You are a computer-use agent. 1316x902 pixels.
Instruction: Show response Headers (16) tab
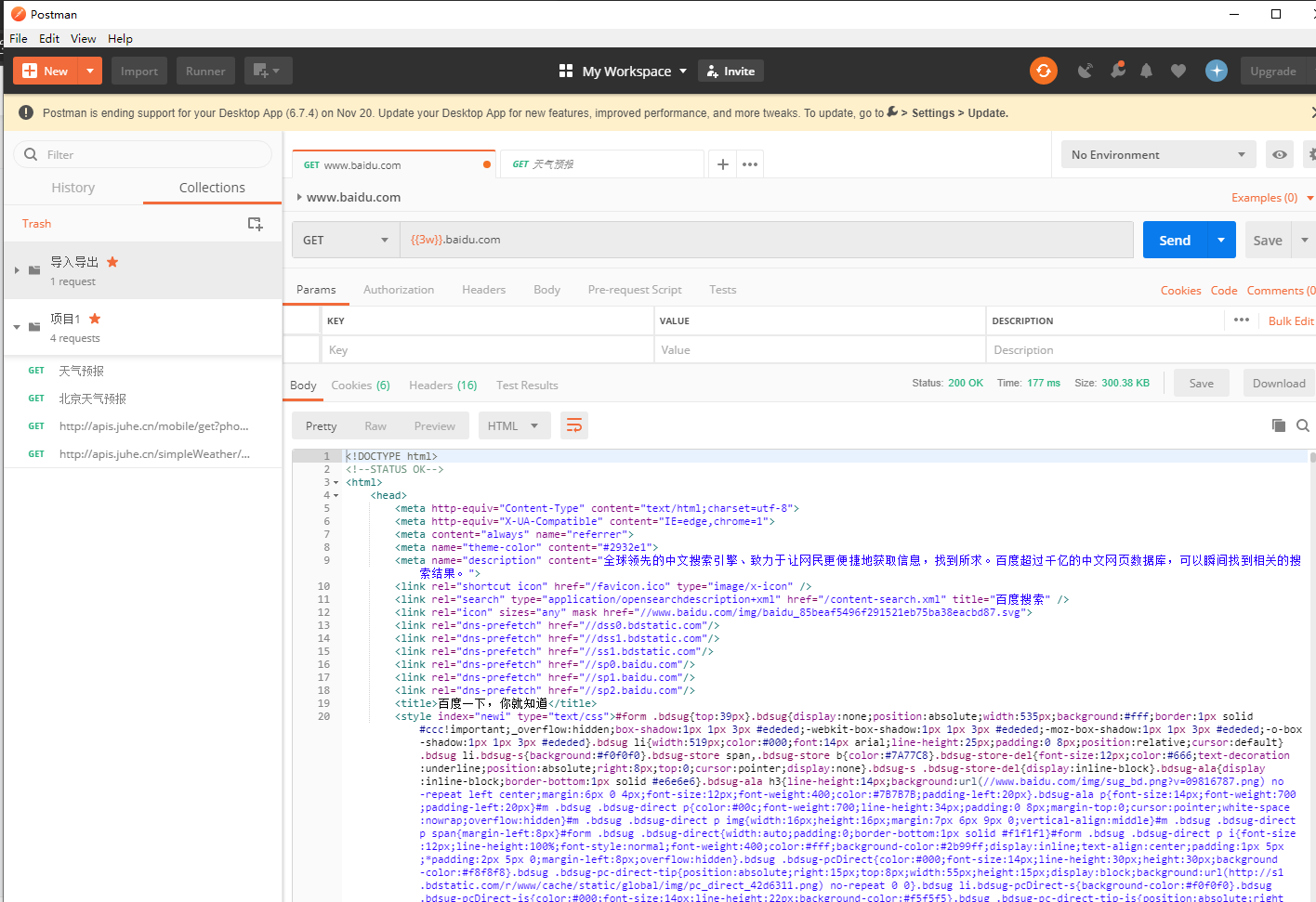tap(442, 385)
